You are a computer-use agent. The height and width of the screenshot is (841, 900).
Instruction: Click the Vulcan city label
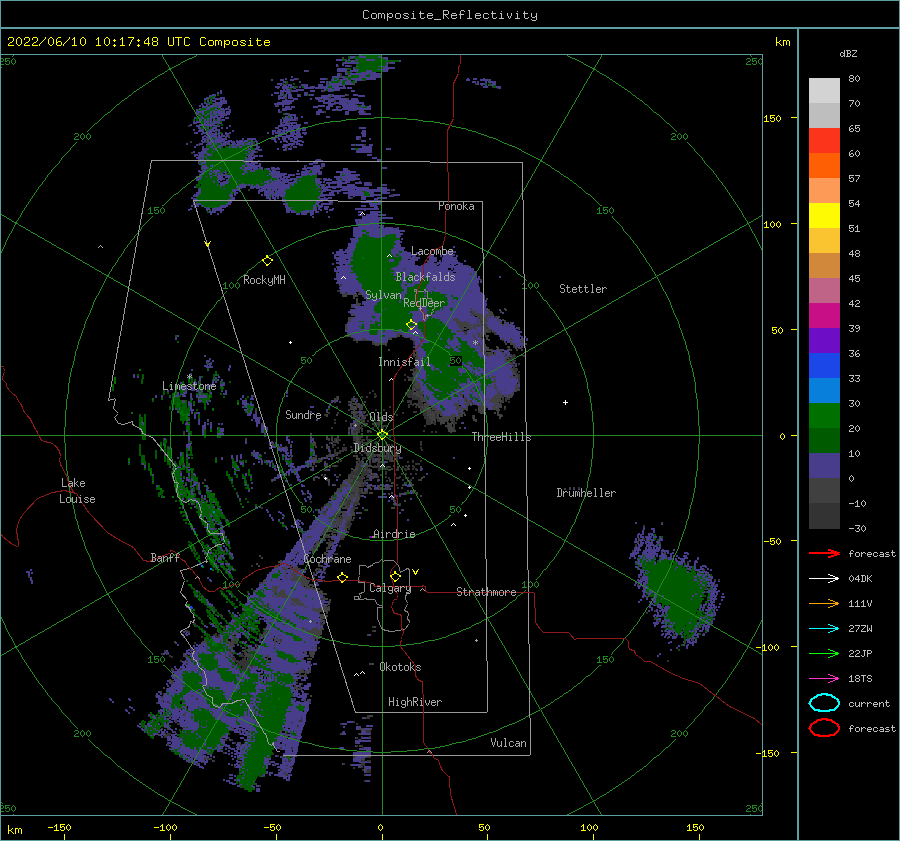point(509,743)
